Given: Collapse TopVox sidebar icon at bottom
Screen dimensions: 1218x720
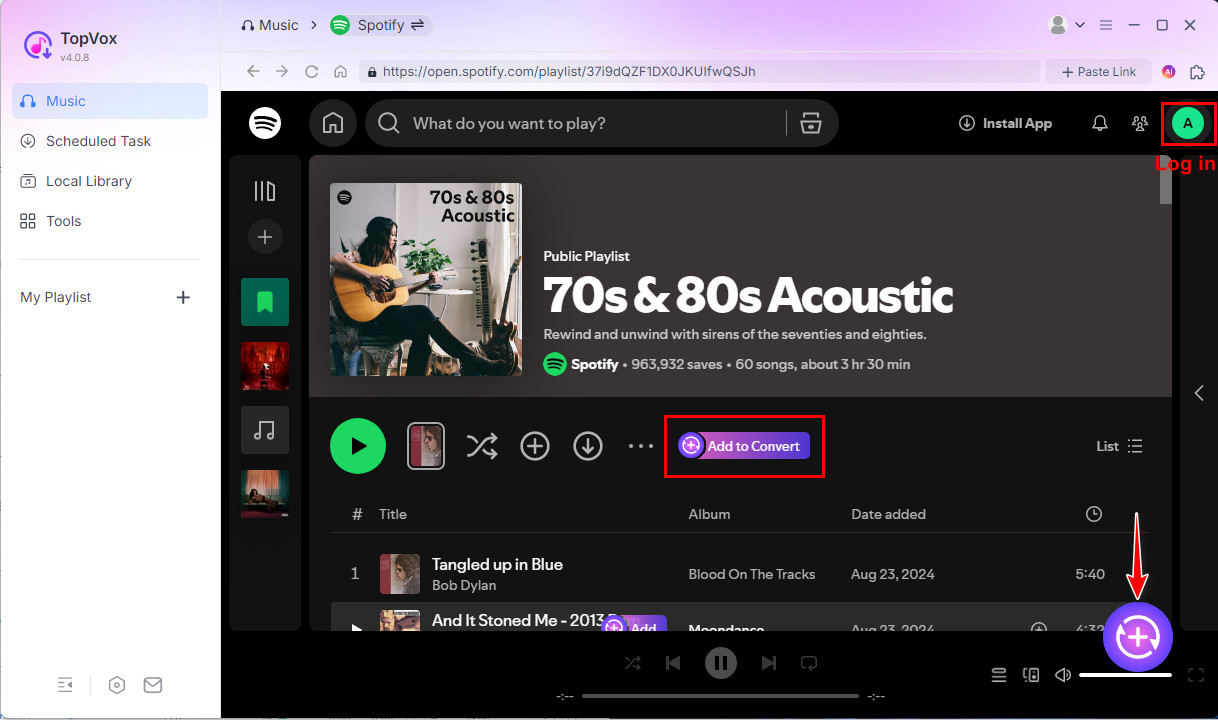Looking at the screenshot, I should click(x=65, y=685).
